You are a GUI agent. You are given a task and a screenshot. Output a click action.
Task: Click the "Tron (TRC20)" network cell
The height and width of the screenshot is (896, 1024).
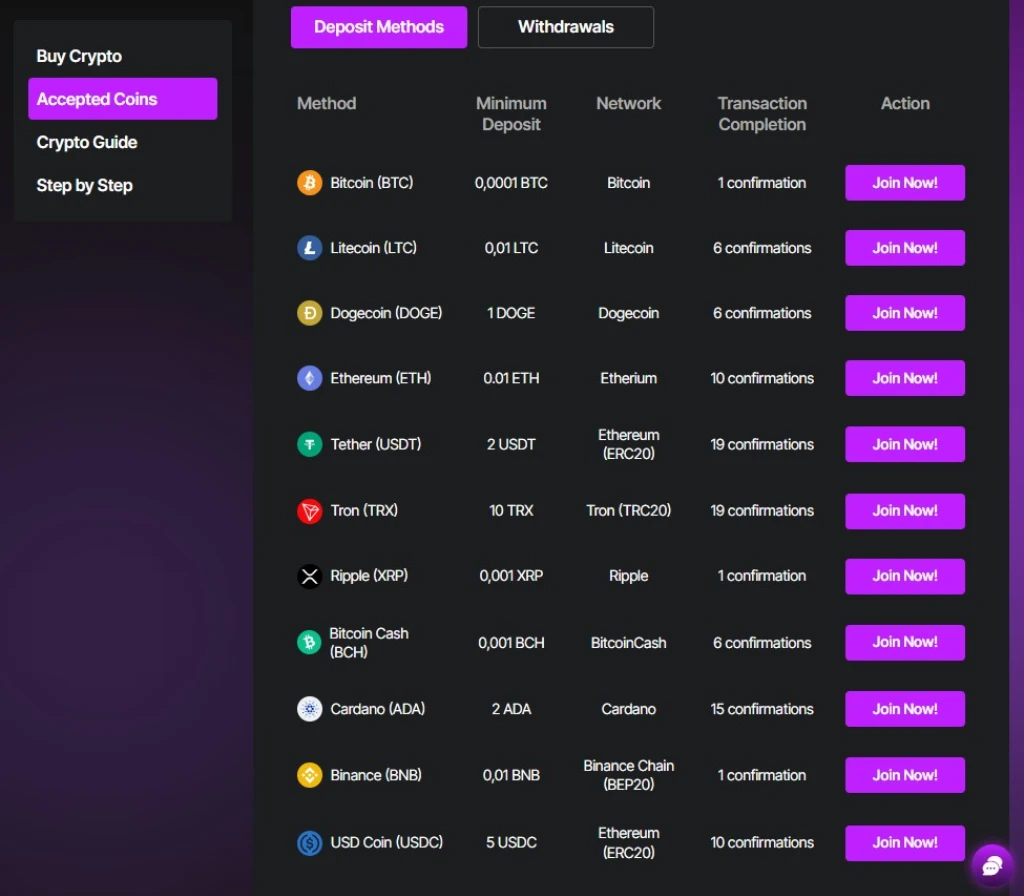click(x=628, y=511)
